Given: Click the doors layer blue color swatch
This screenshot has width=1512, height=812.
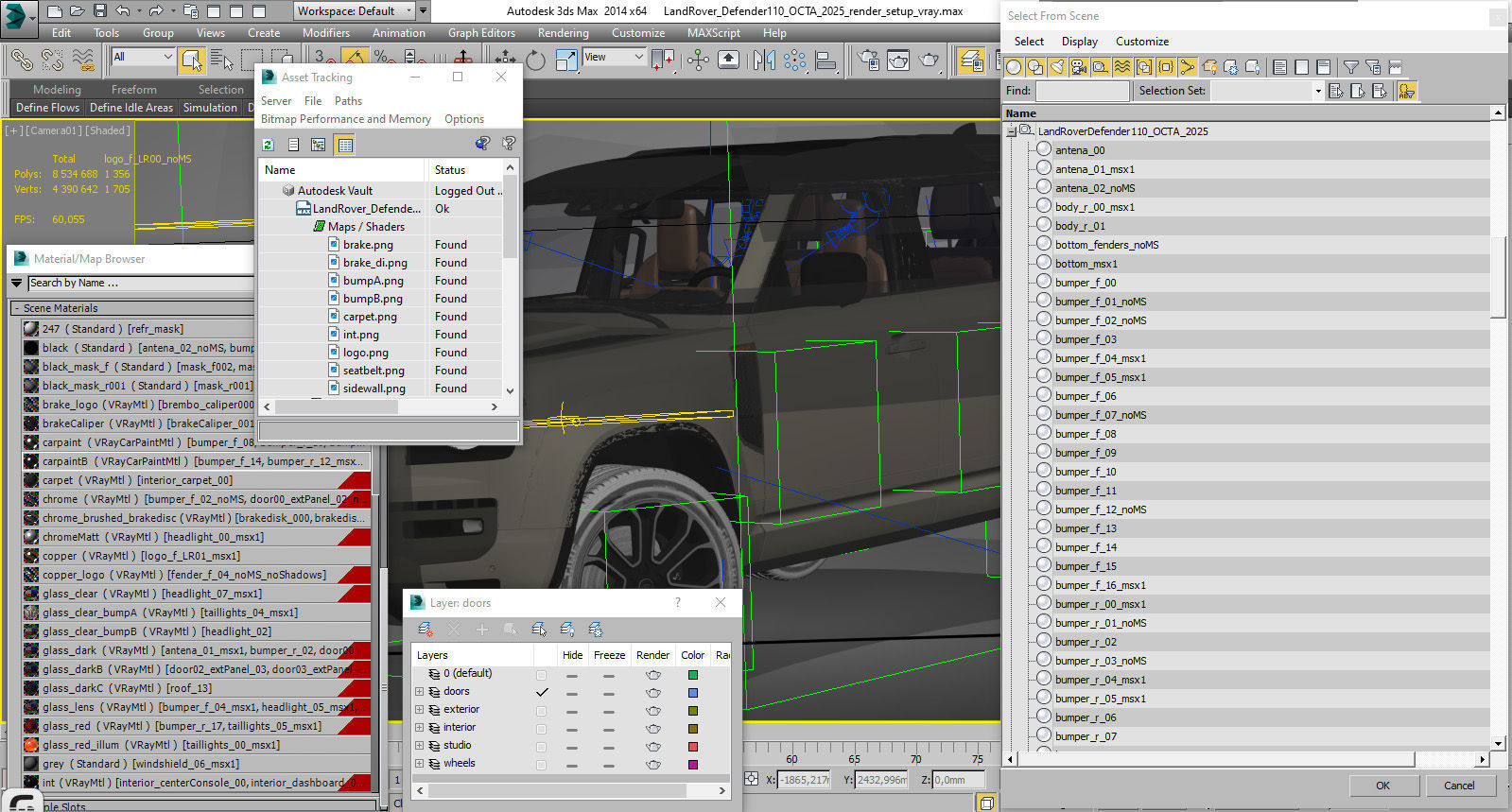Looking at the screenshot, I should click(693, 693).
